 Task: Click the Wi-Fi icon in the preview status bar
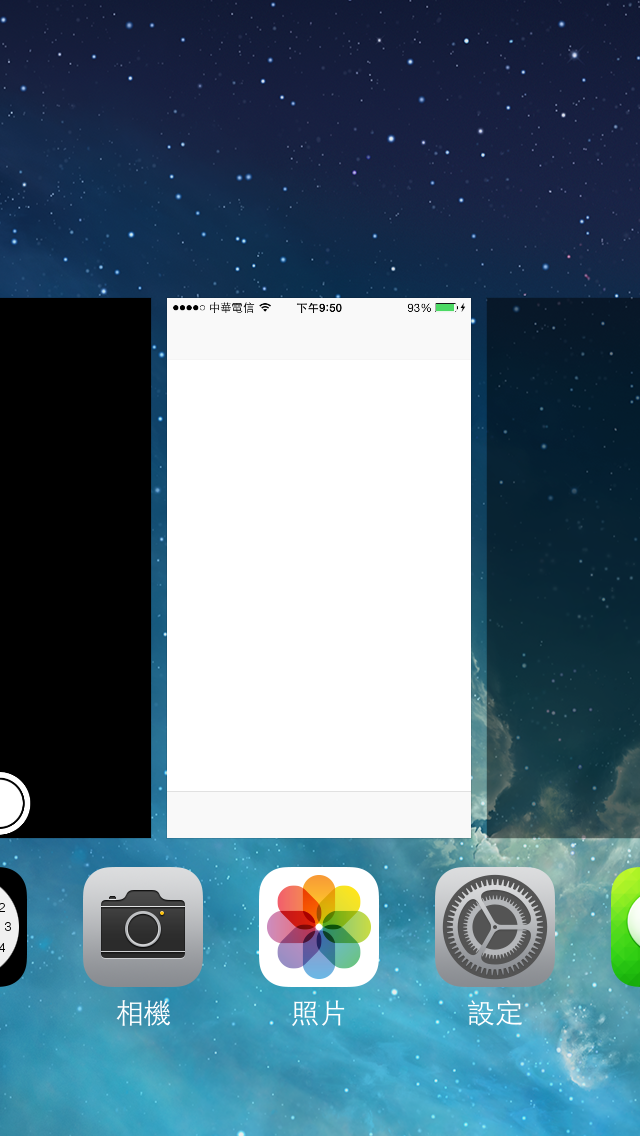(x=265, y=308)
